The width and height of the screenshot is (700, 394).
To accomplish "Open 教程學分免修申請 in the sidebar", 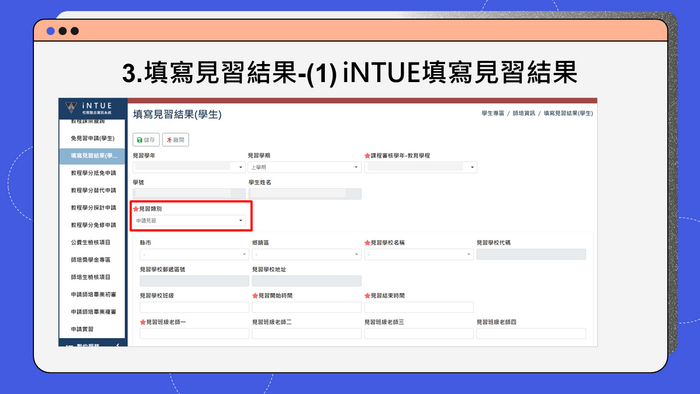I will click(x=92, y=225).
